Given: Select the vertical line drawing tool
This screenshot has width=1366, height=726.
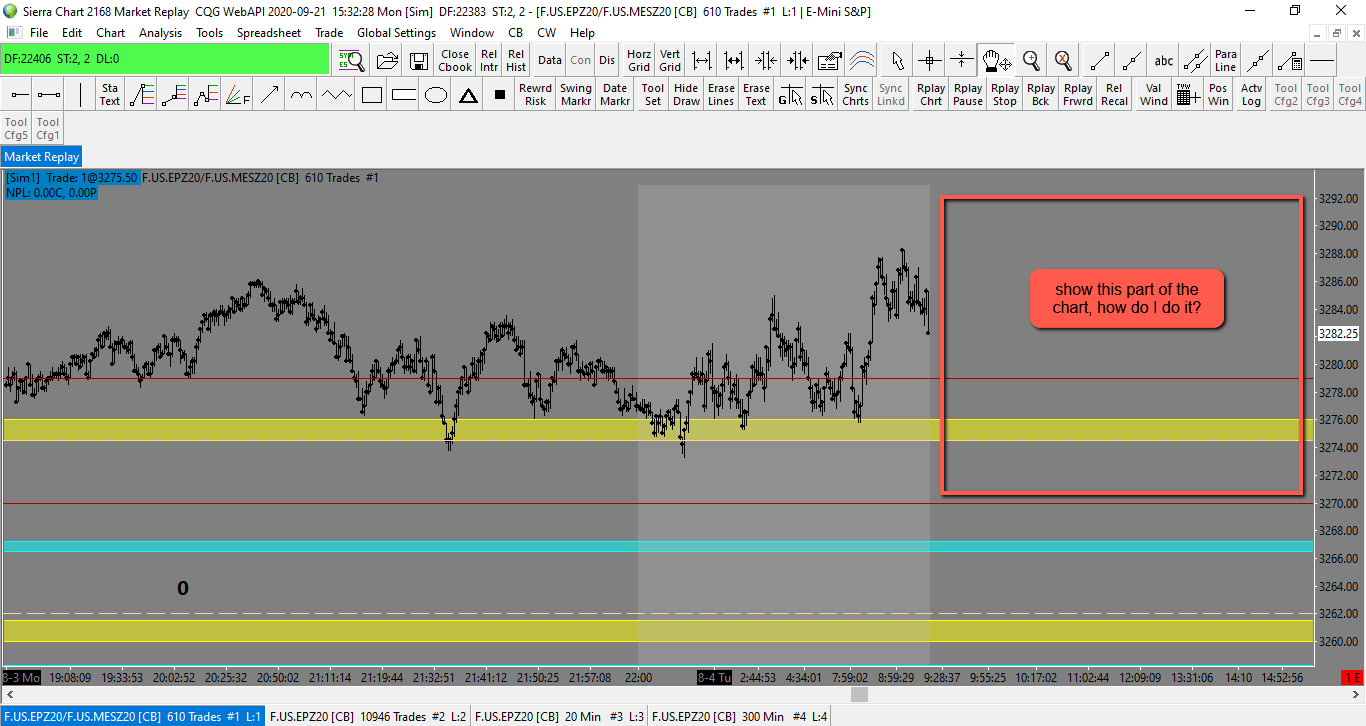Looking at the screenshot, I should (80, 95).
